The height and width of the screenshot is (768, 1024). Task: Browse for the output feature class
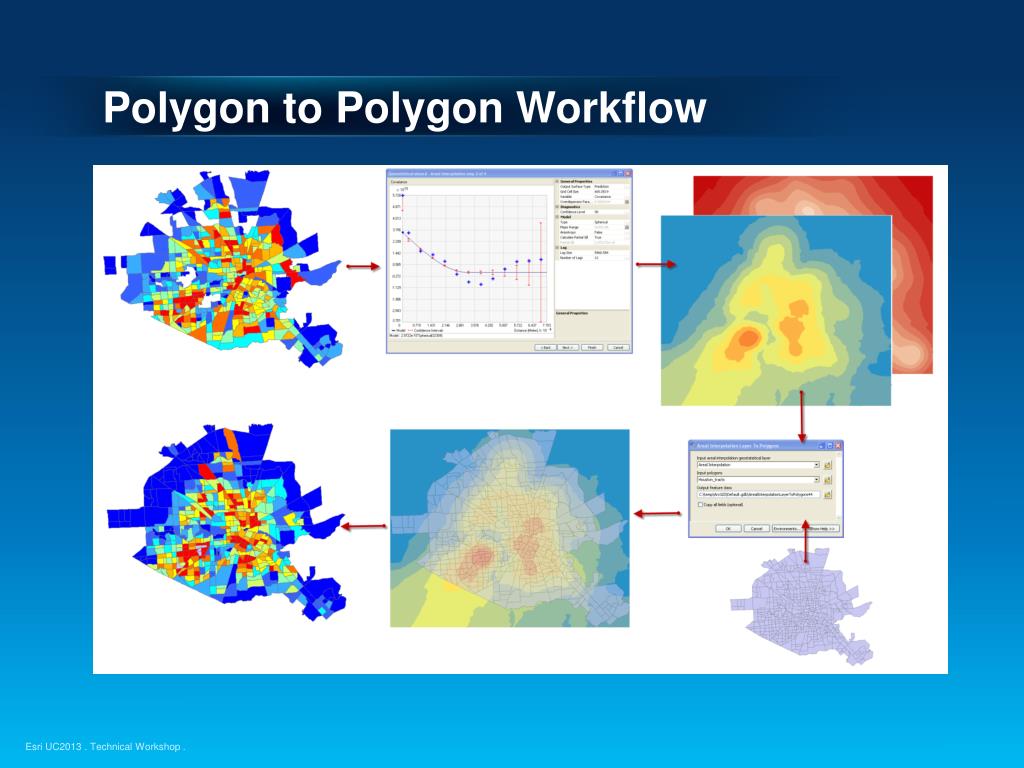827,494
